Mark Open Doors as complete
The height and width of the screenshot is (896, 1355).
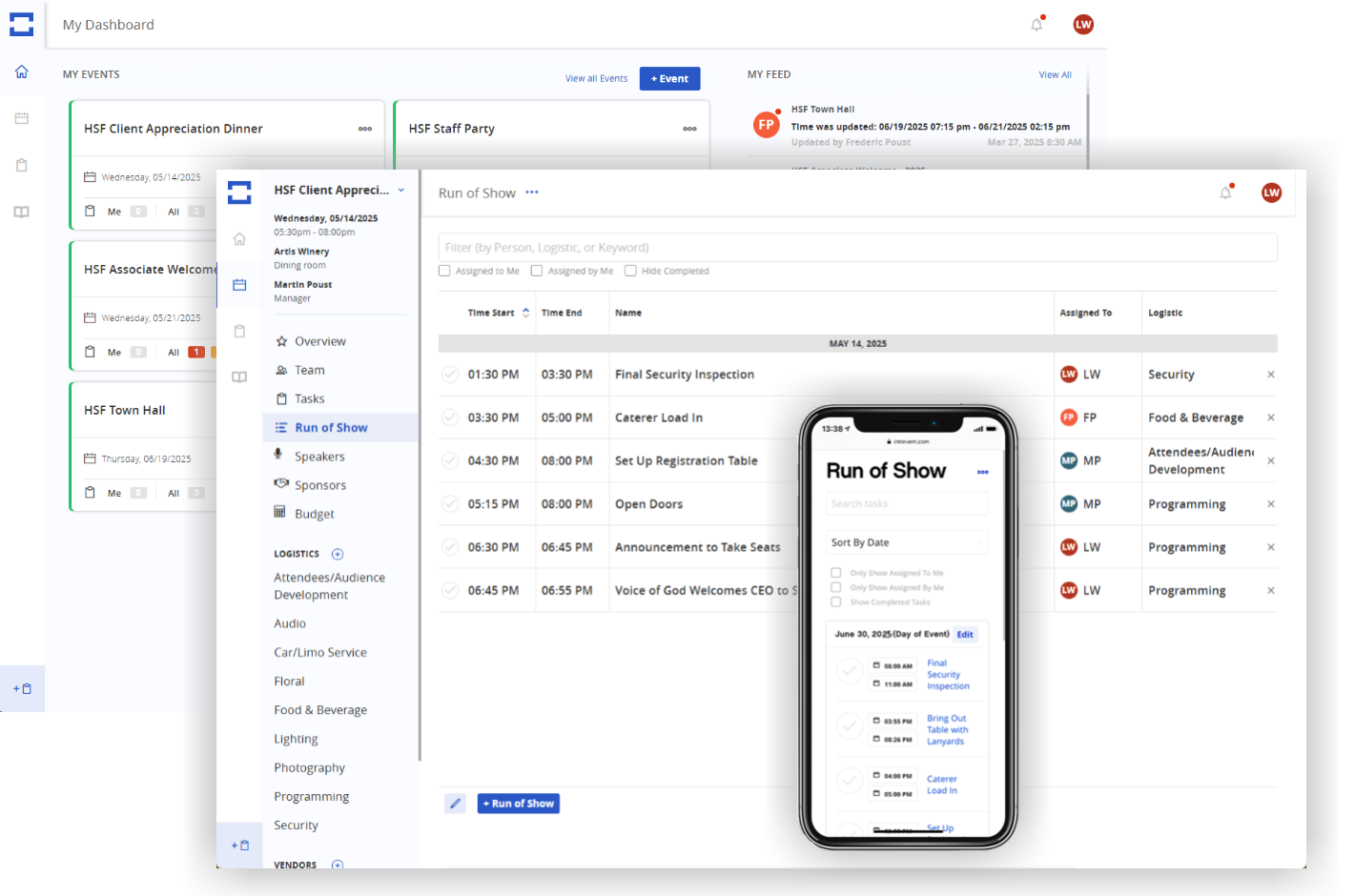point(450,504)
